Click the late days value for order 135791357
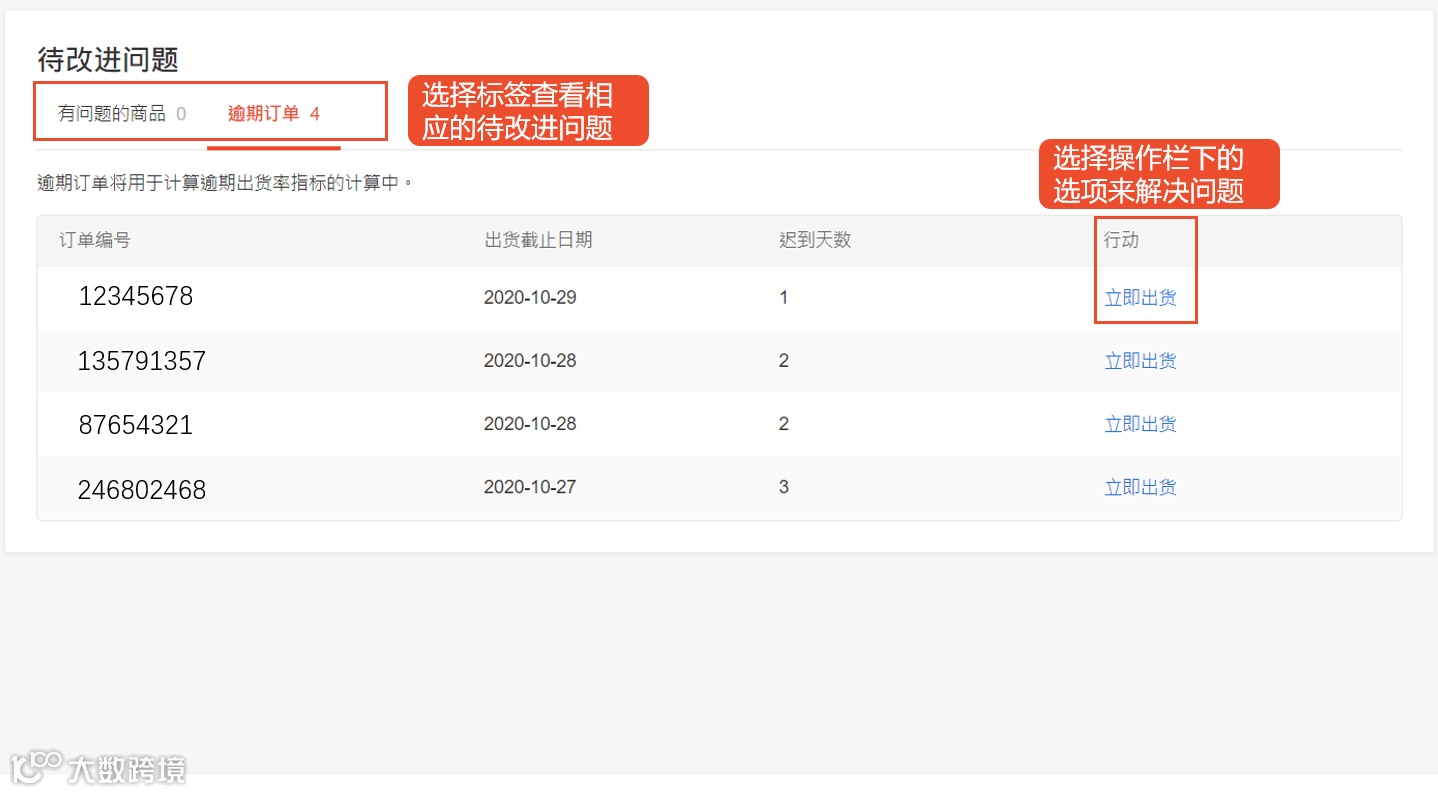 [784, 361]
